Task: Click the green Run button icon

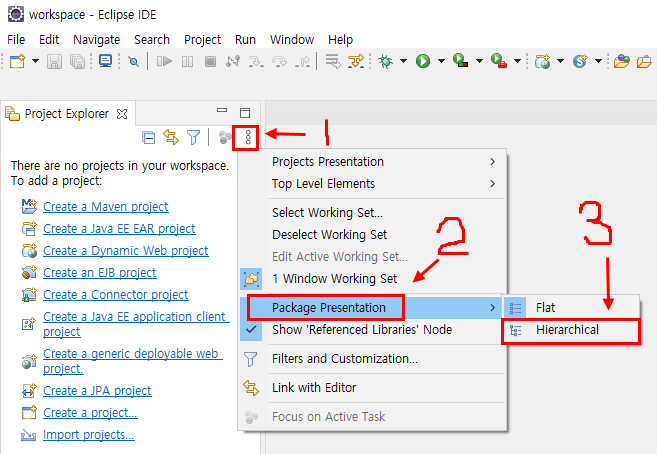Action: (423, 62)
